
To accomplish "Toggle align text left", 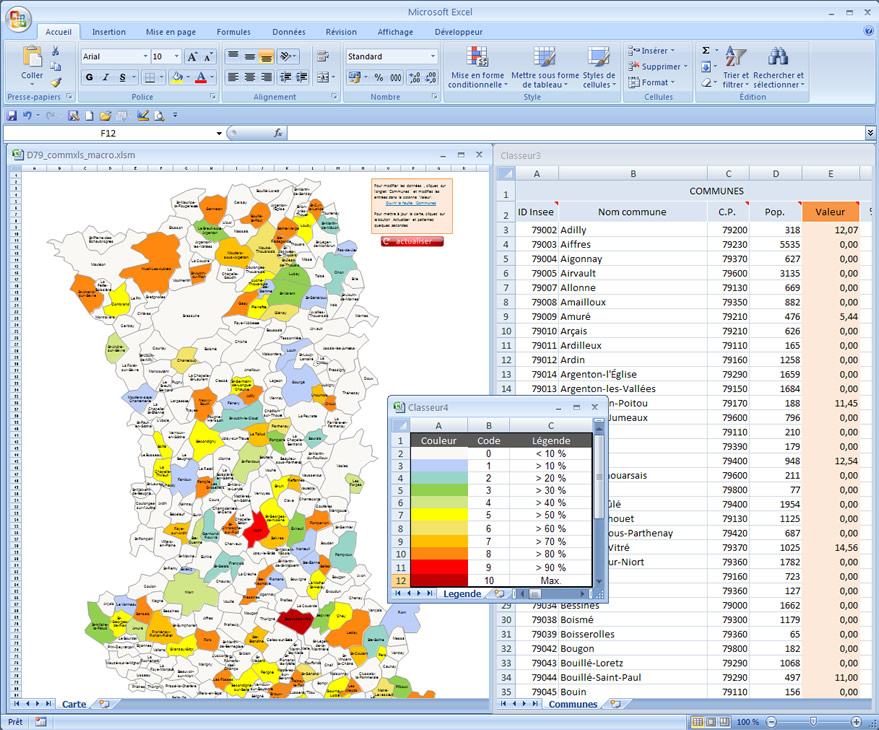I will [x=233, y=77].
